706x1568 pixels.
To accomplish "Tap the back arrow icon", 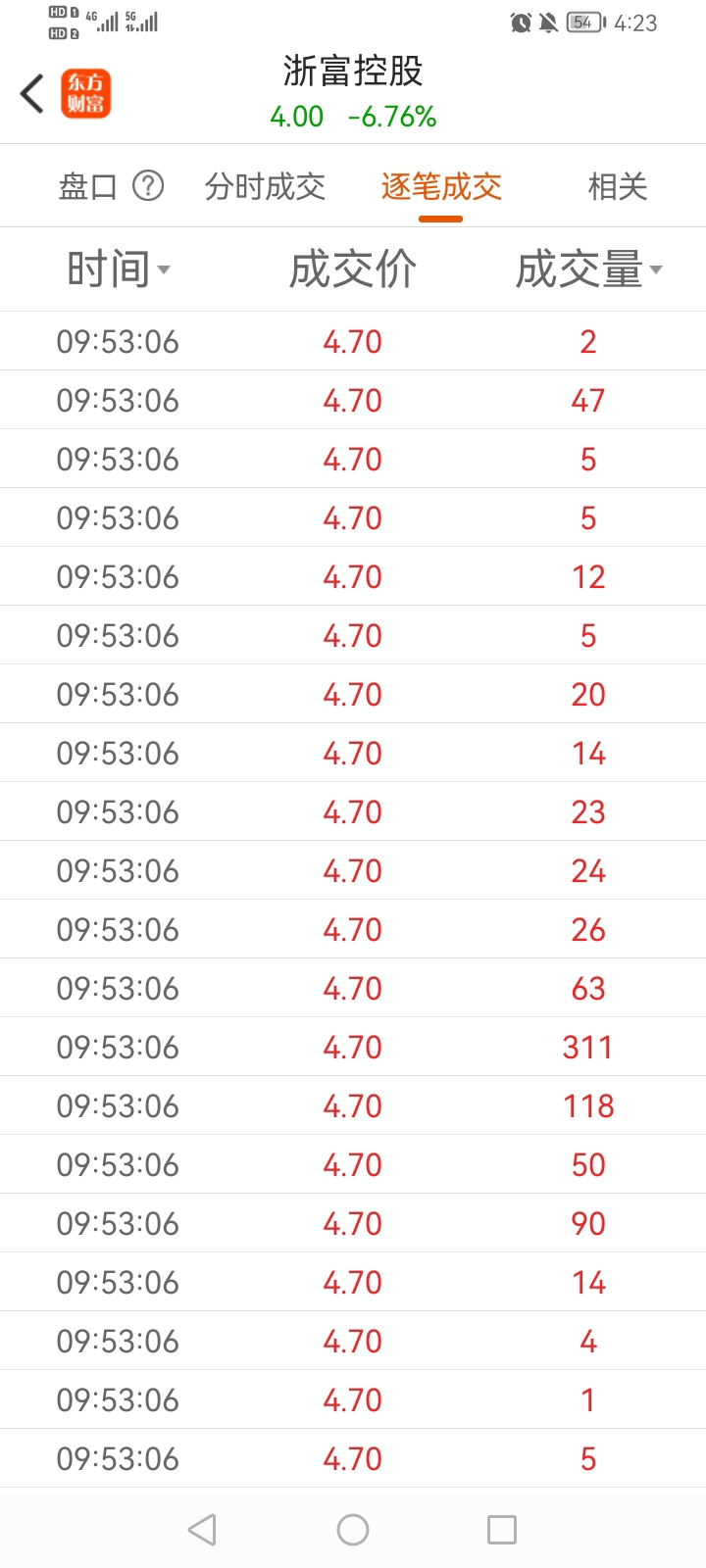I will click(x=32, y=94).
